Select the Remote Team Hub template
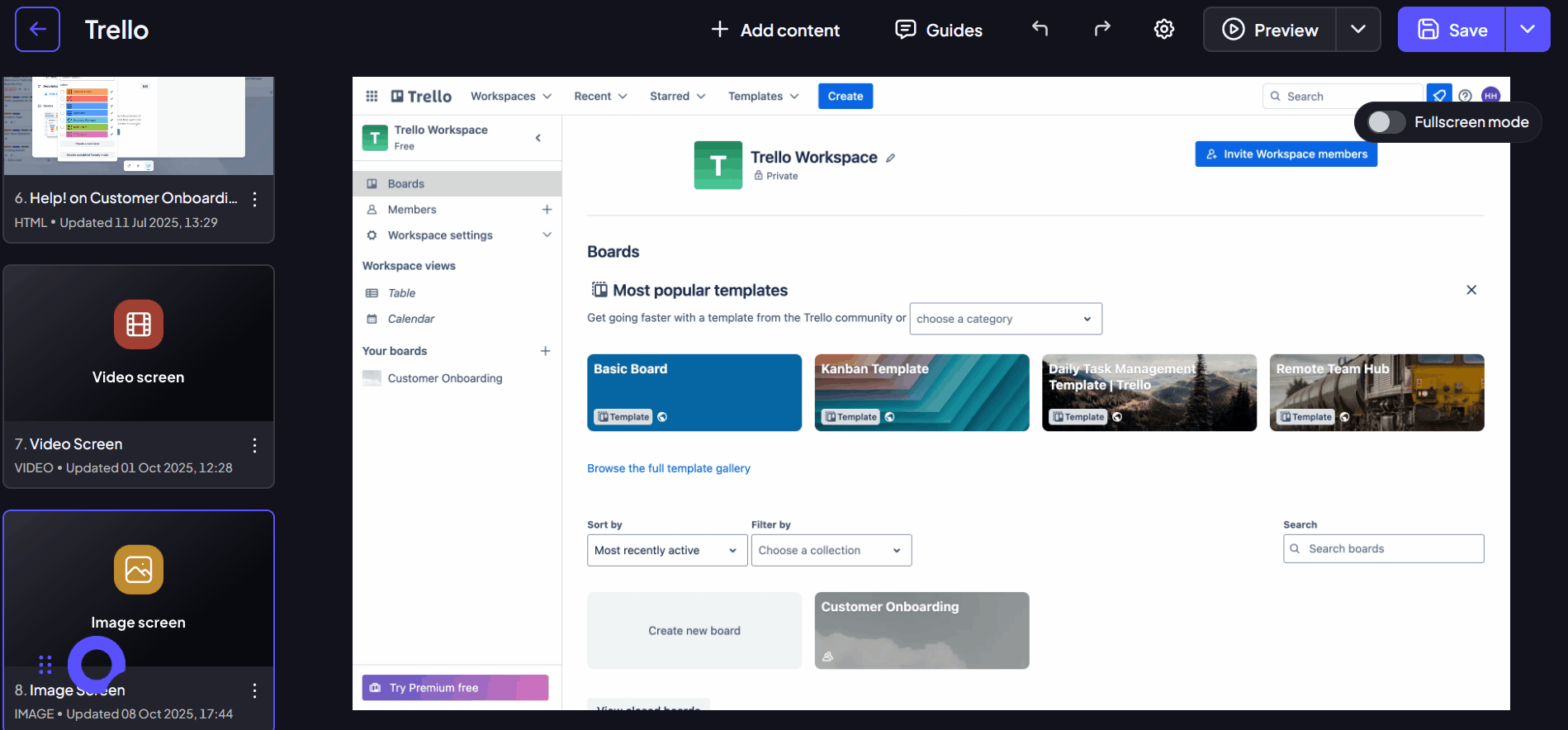Screen dimensions: 1568x730 (1376, 392)
